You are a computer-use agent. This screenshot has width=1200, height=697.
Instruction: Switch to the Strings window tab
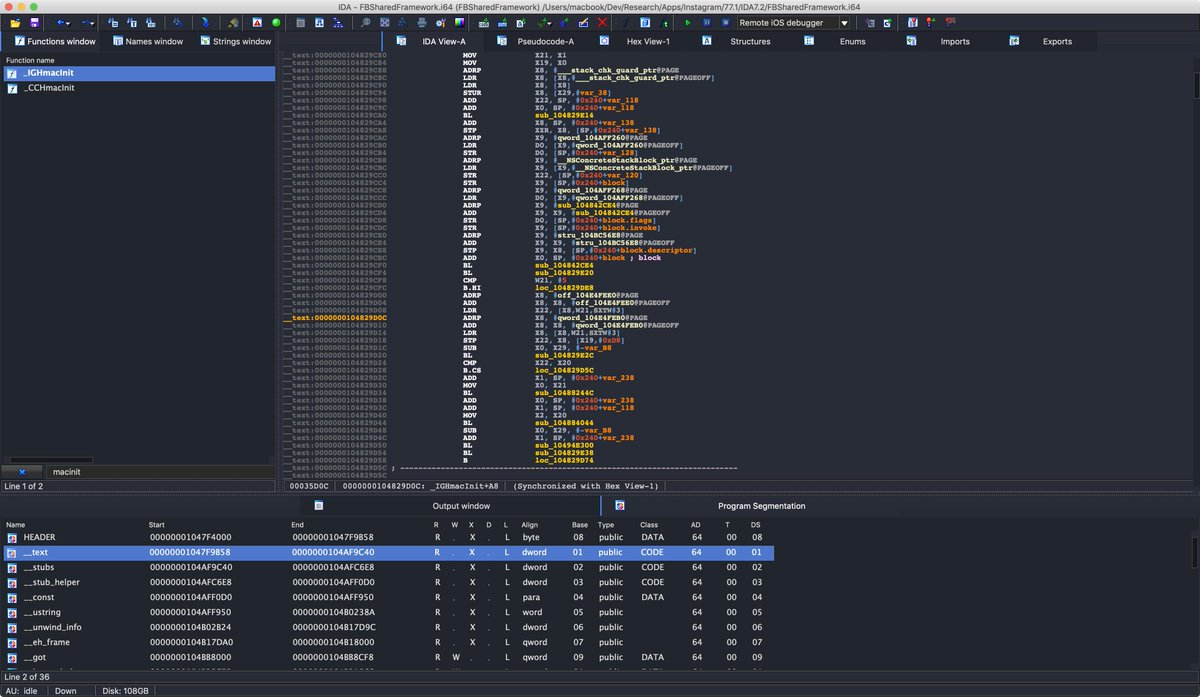tap(236, 41)
